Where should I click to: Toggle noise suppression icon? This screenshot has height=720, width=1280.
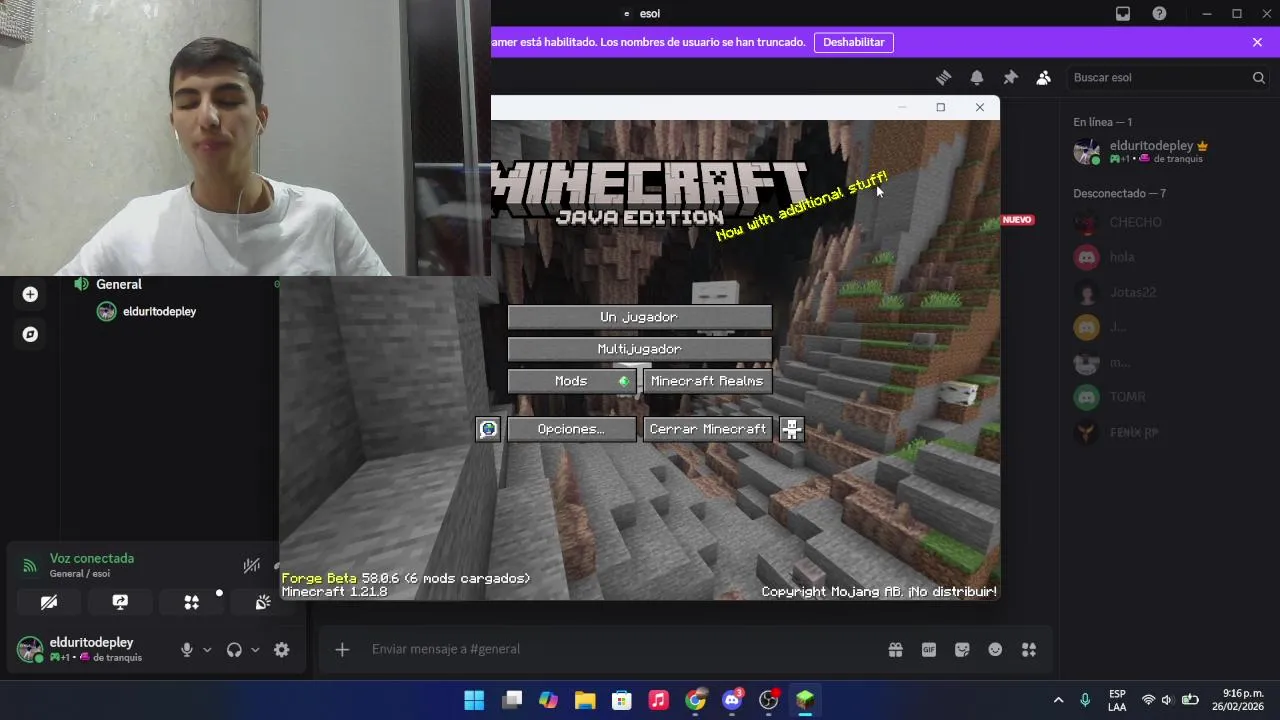point(252,565)
